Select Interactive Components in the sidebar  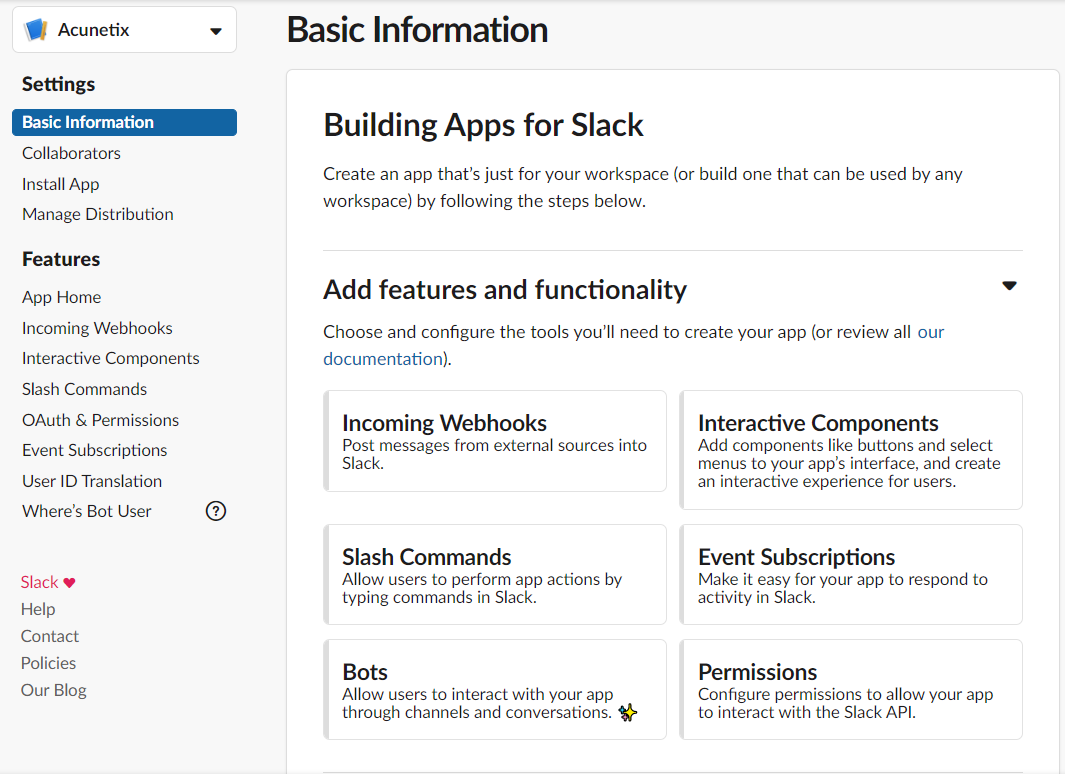(111, 358)
